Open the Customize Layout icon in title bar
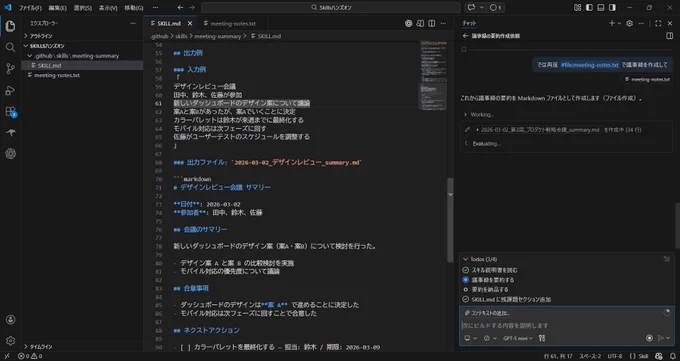 [577, 7]
